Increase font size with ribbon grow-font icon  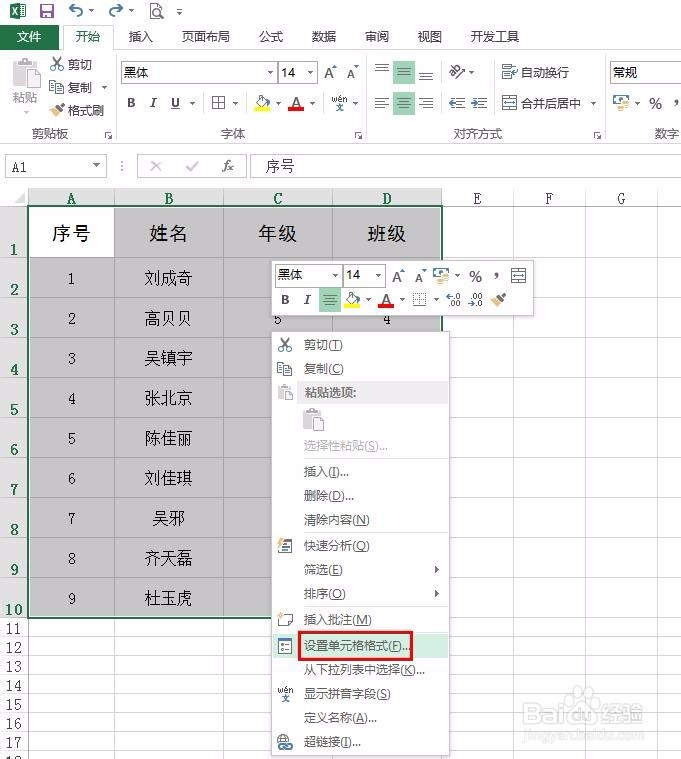coord(330,73)
